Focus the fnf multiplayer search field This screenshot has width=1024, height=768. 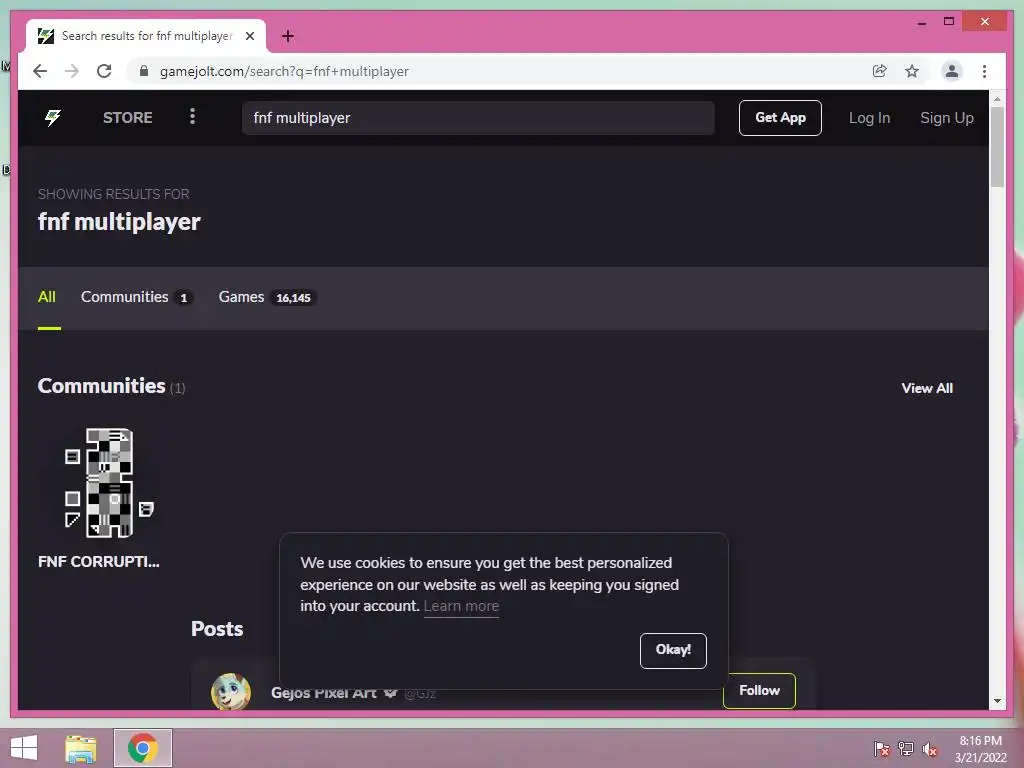coord(478,118)
